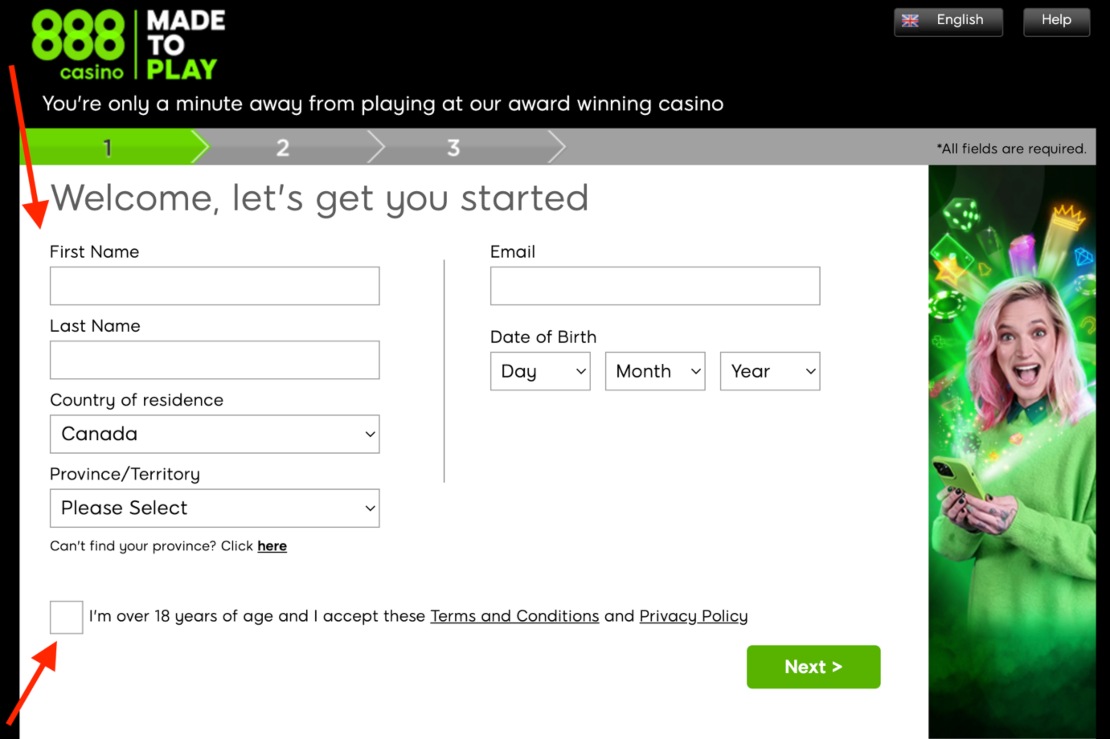
Task: Open the Year of birth dropdown
Action: pos(770,372)
